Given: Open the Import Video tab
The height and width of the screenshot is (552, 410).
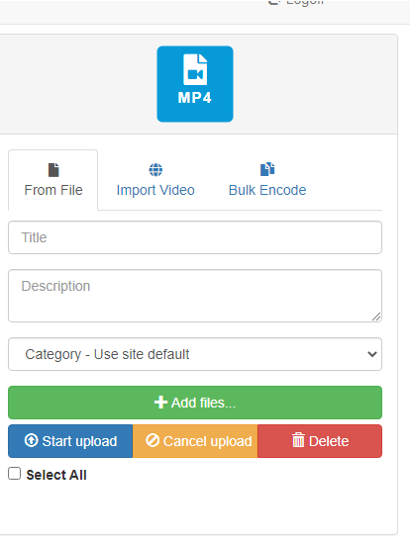Looking at the screenshot, I should (156, 180).
